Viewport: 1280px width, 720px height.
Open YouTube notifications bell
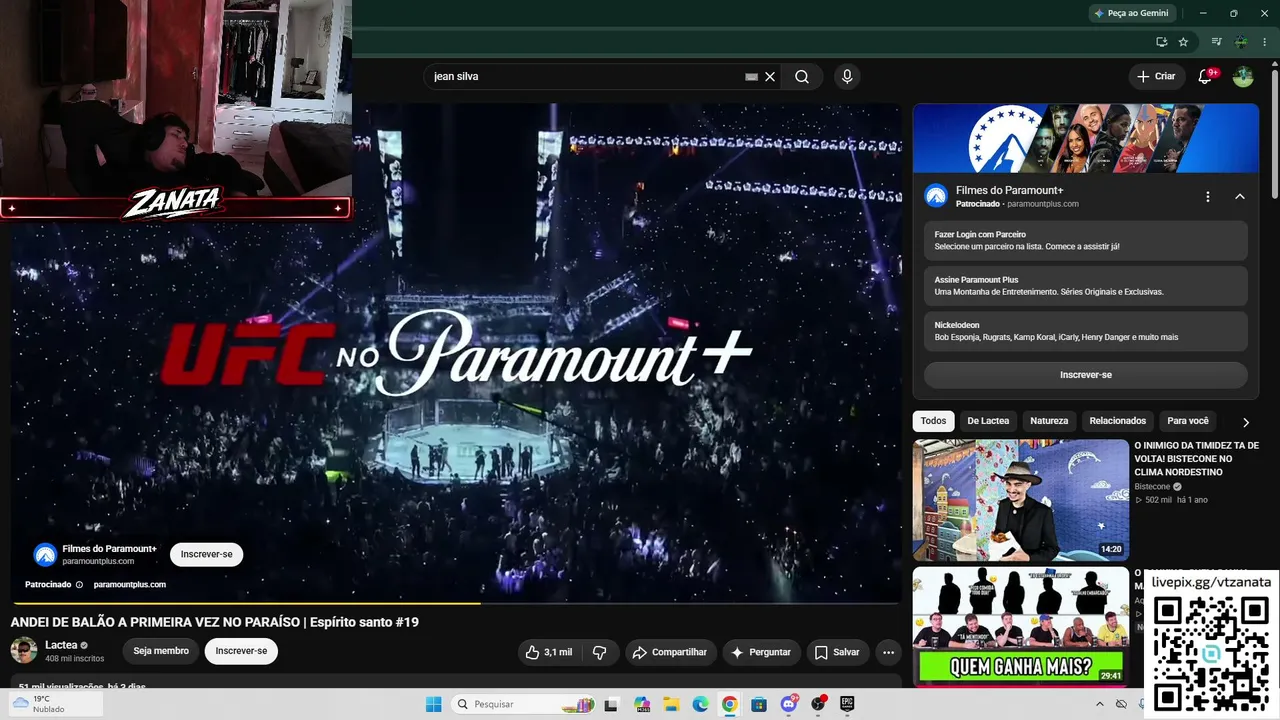[x=1205, y=77]
